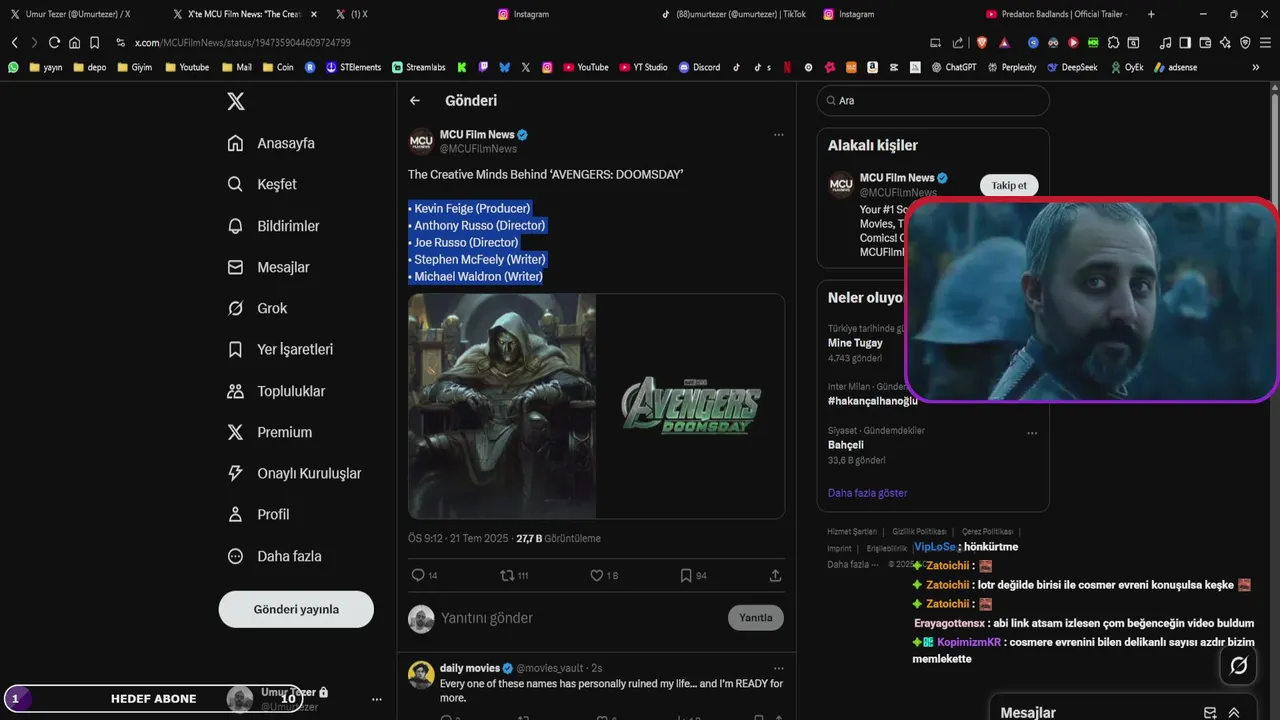Open MCU Film News post options menu

click(778, 135)
